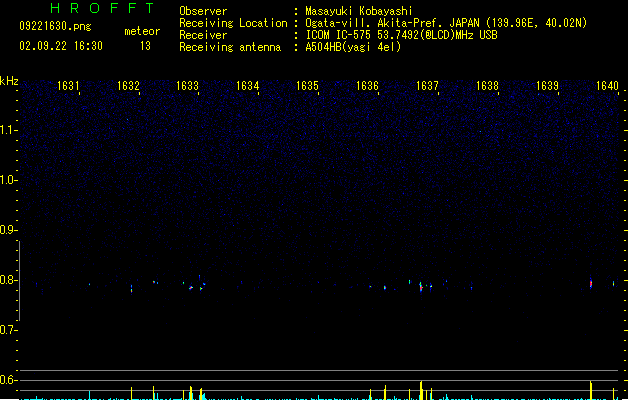Screen dimensions: 629x400
Task: Click the 1632 time marker
Action: pyautogui.click(x=128, y=86)
